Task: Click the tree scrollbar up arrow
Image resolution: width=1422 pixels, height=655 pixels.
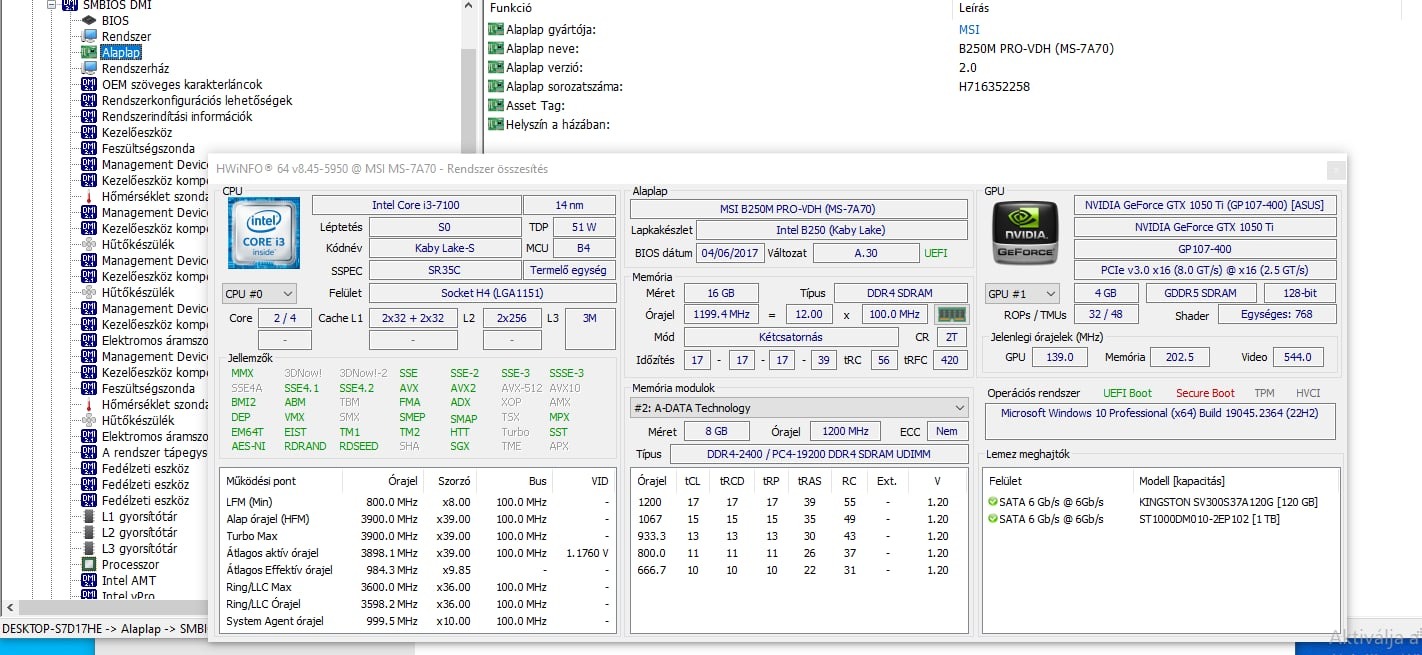Action: point(468,6)
